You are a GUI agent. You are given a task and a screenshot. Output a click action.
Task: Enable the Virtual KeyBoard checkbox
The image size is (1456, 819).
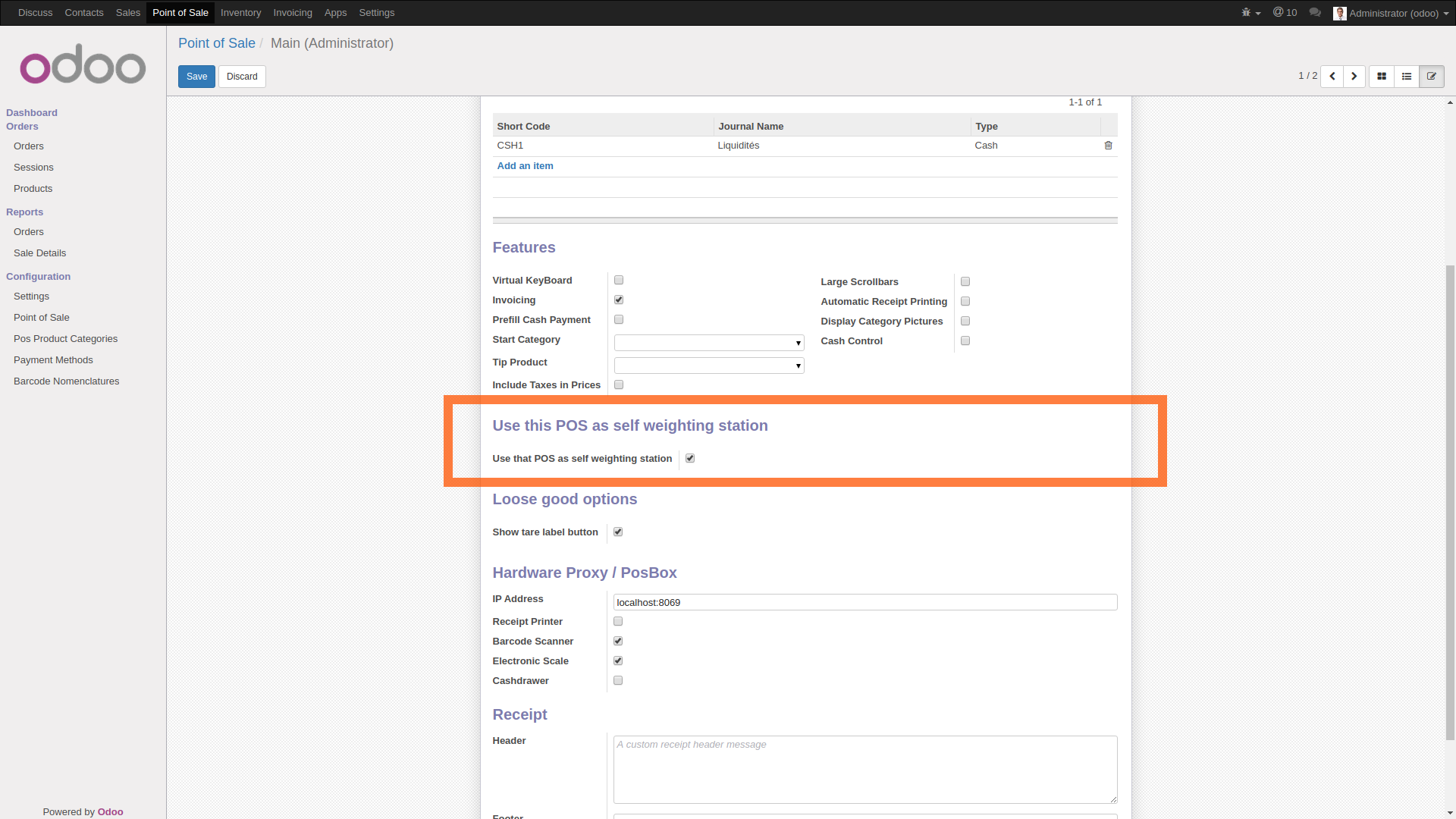[619, 281]
